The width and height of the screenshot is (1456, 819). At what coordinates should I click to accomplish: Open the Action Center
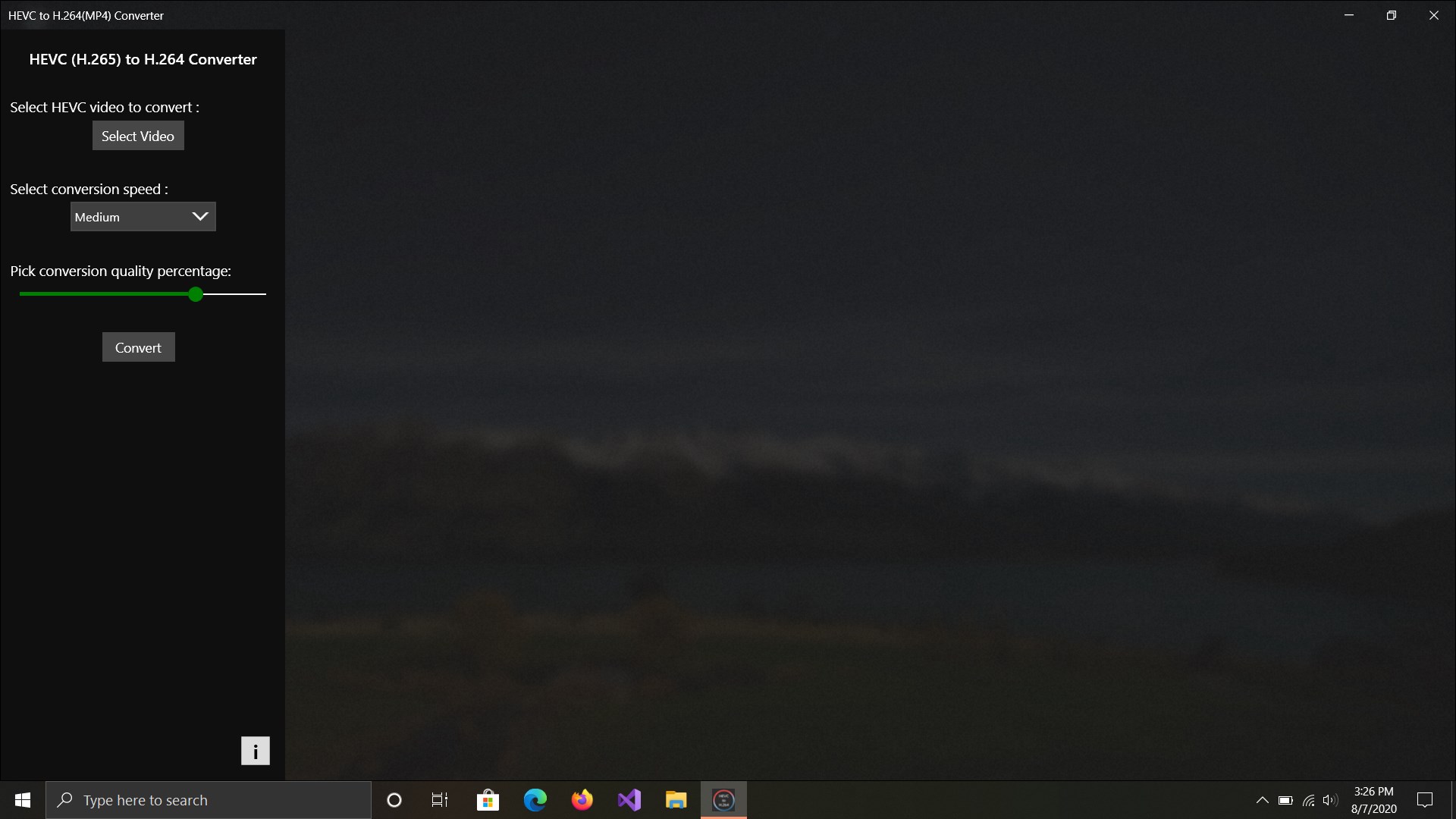1426,800
